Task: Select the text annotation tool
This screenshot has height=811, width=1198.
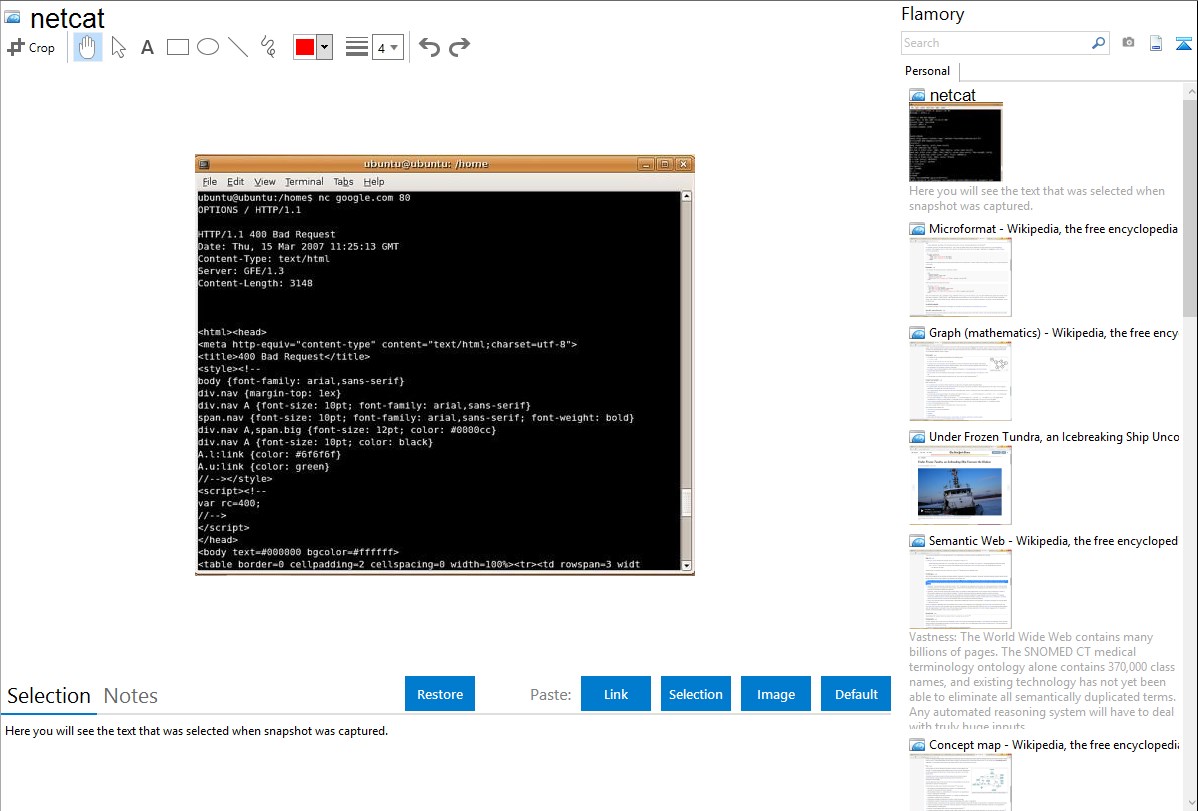Action: (x=147, y=47)
